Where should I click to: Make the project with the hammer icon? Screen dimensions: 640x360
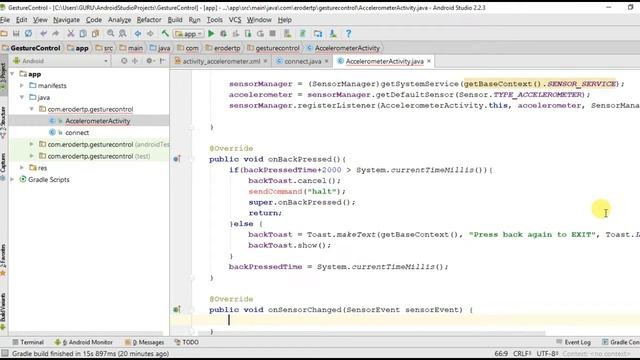pyautogui.click(x=165, y=33)
